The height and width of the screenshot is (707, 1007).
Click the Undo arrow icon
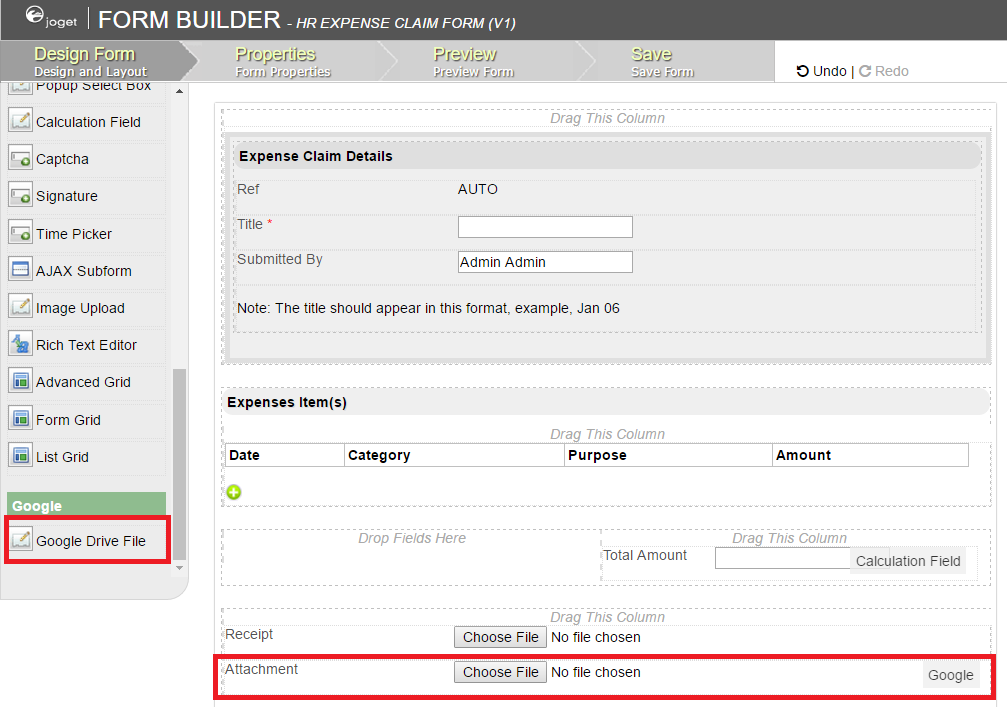point(803,71)
